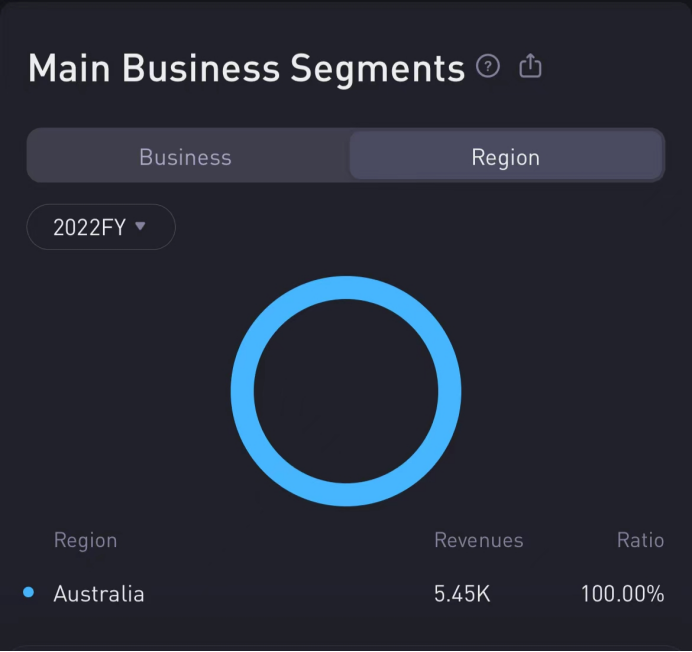Click the blue Australia legend dot

[x=28, y=593]
